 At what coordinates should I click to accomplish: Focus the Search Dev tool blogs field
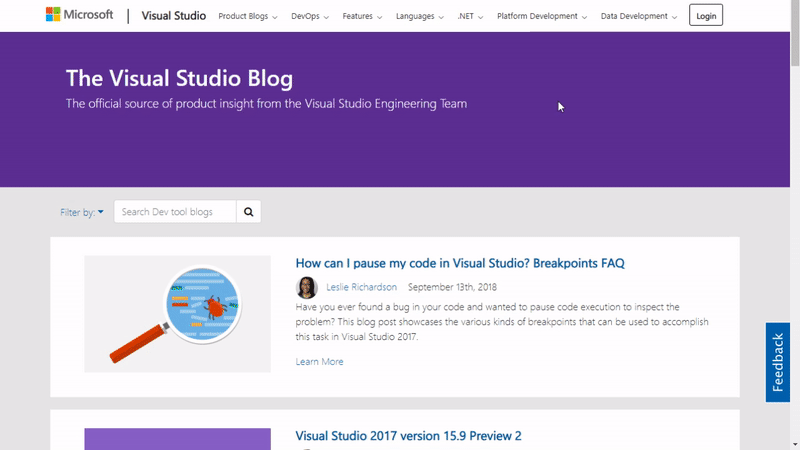[x=175, y=211]
